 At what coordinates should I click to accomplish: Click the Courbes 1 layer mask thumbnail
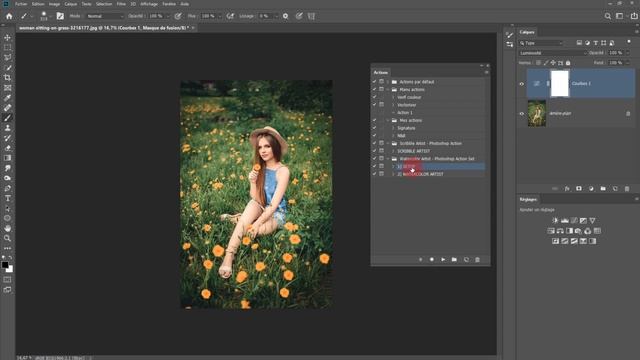click(x=560, y=84)
